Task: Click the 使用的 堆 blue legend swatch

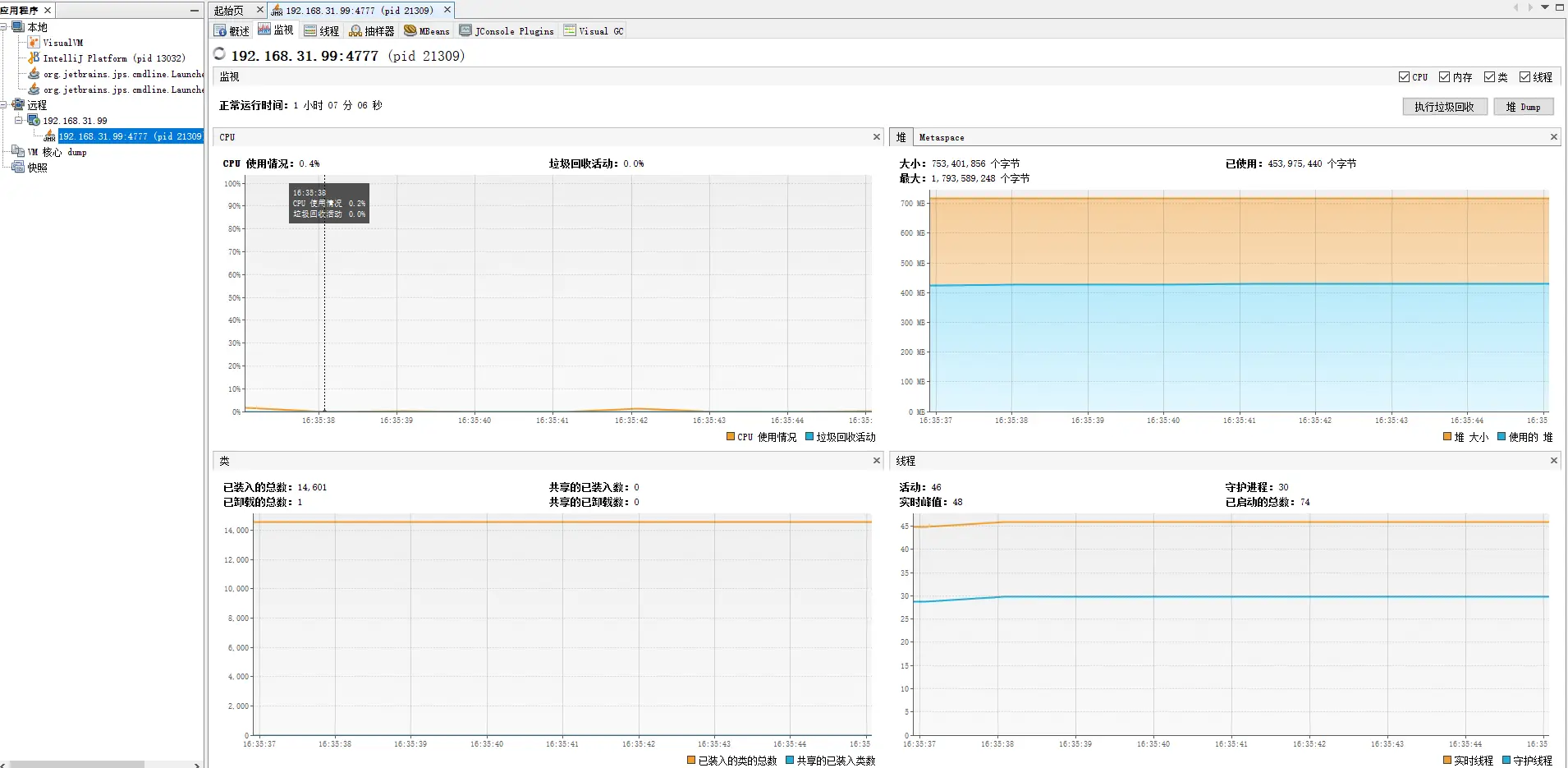Action: coord(1502,437)
